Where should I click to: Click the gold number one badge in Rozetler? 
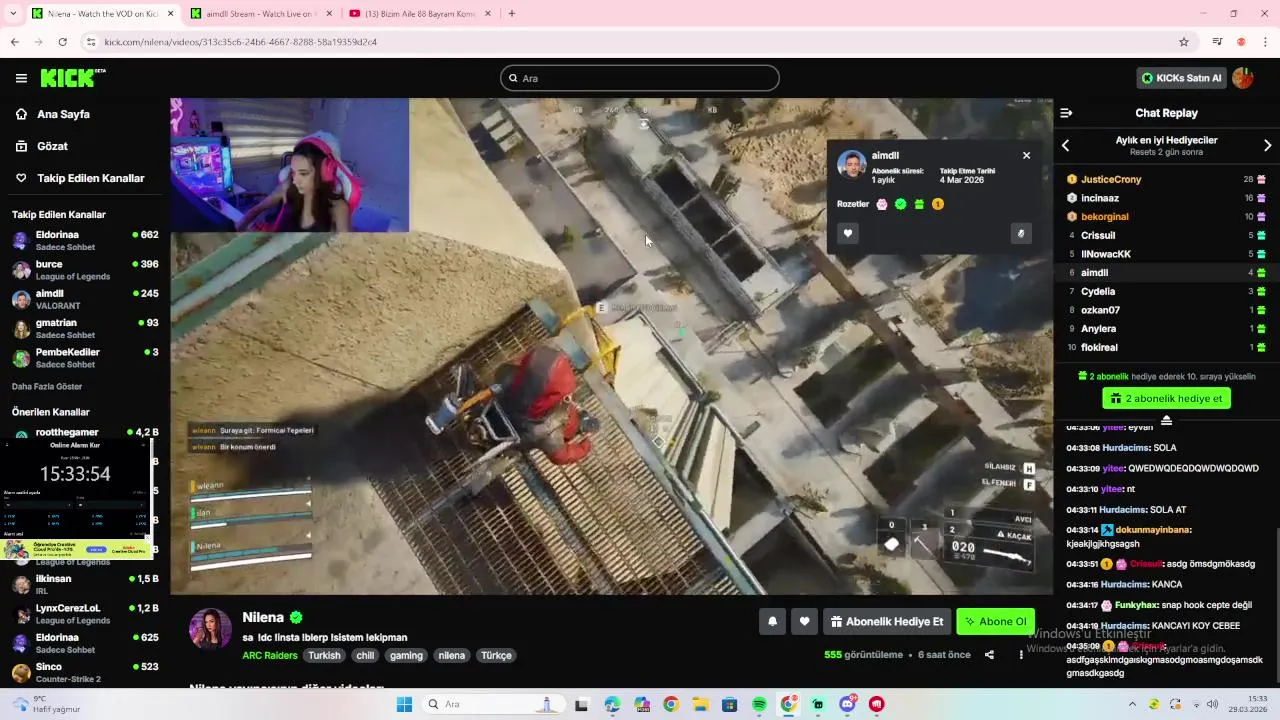938,204
